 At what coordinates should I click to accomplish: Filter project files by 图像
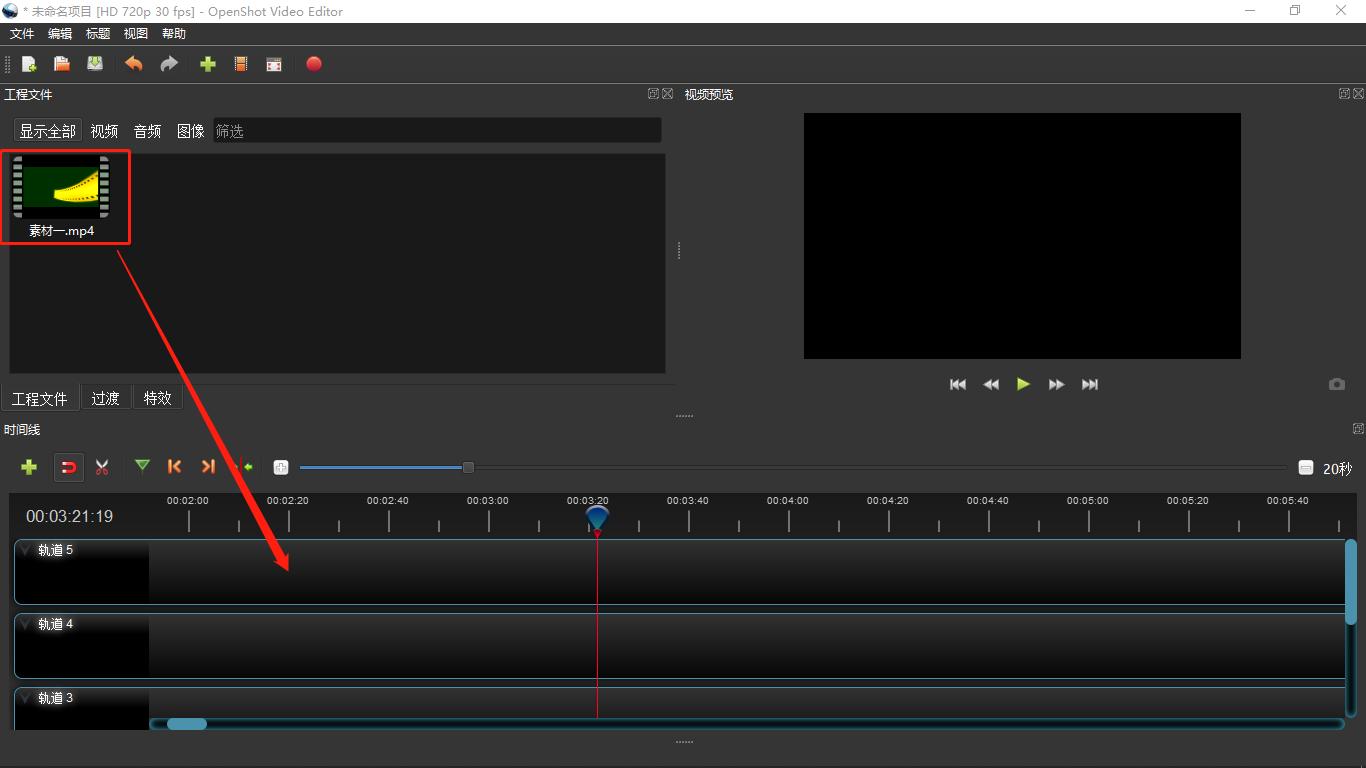point(190,131)
